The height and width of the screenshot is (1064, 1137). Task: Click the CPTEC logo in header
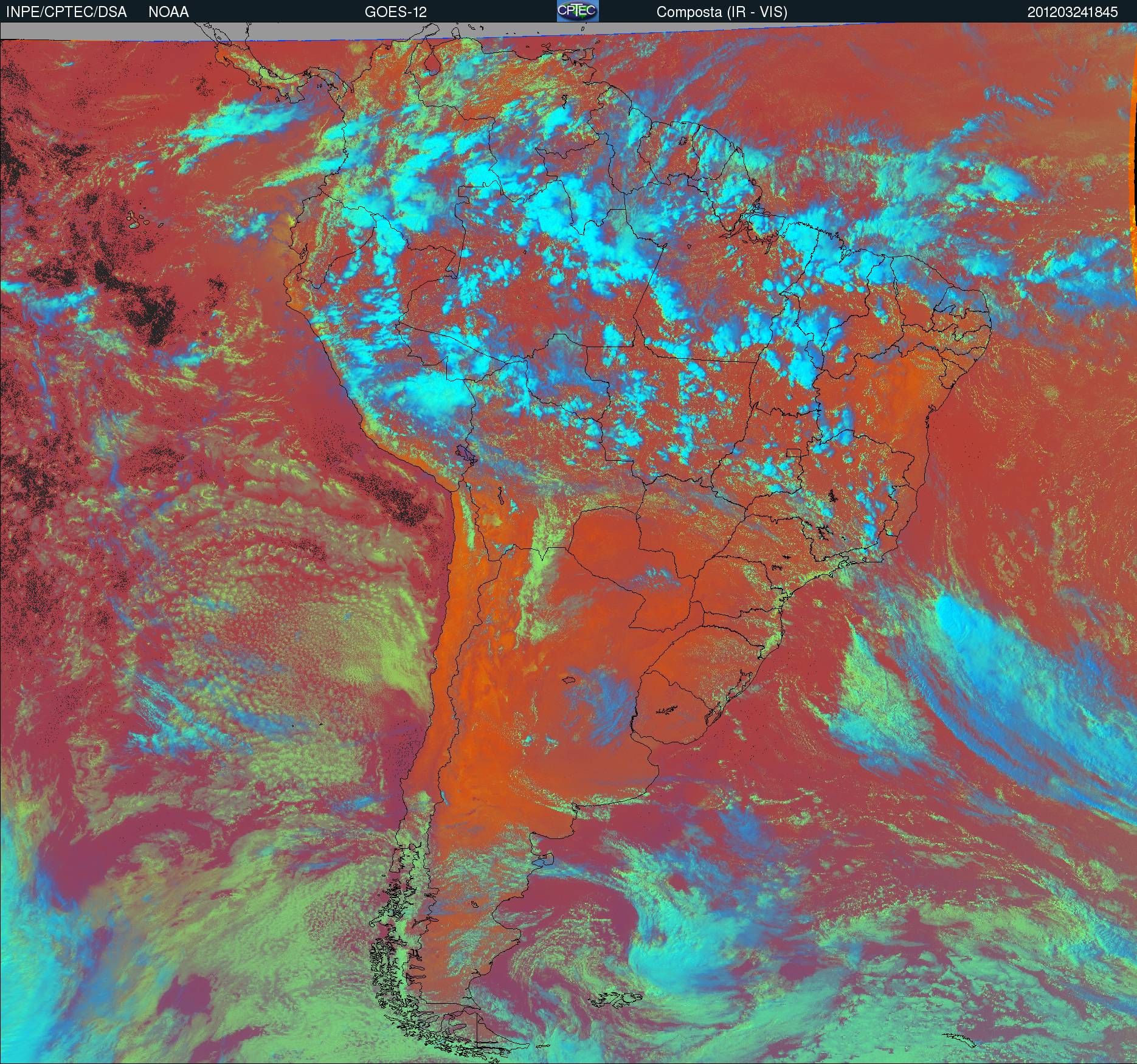click(x=578, y=11)
